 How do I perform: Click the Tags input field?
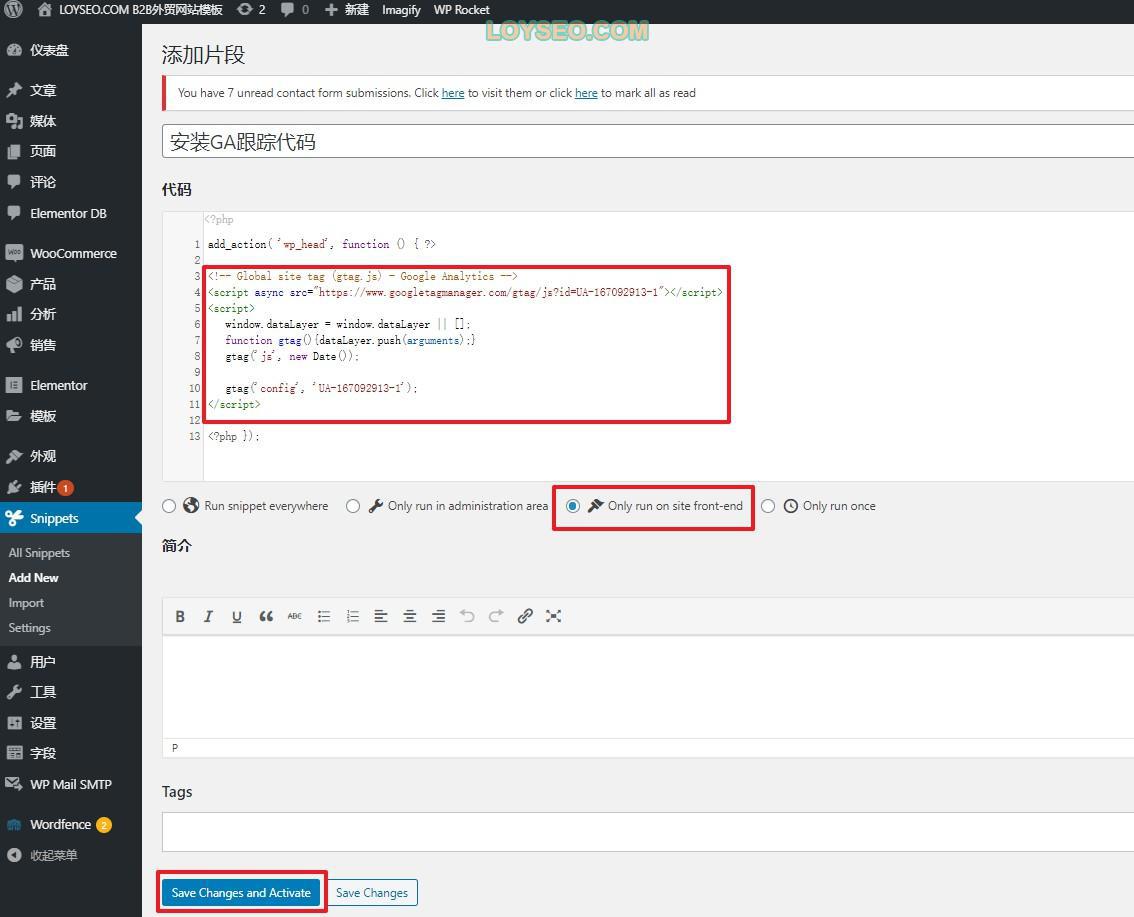648,832
